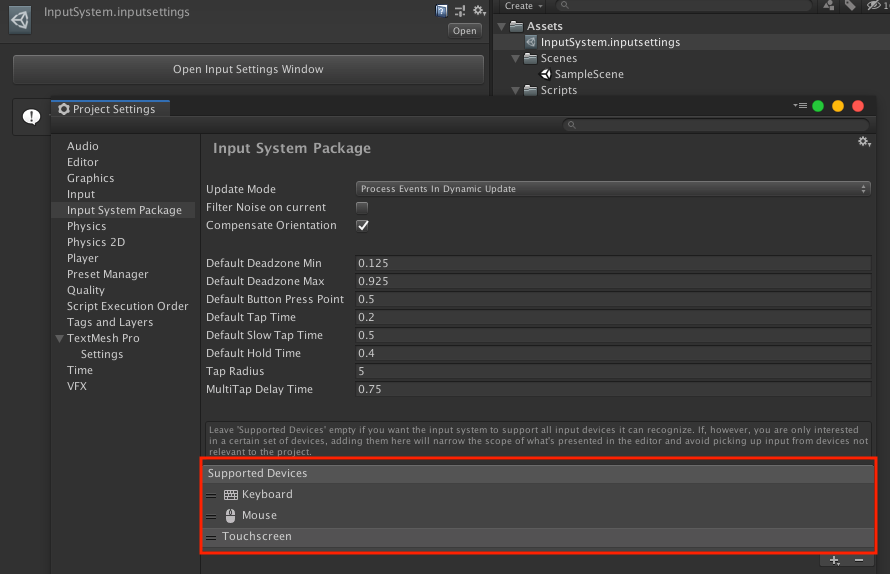Click the InputSystem.inputsettings asset icon in Inspector
Screen dimensions: 890x574
[x=20, y=20]
